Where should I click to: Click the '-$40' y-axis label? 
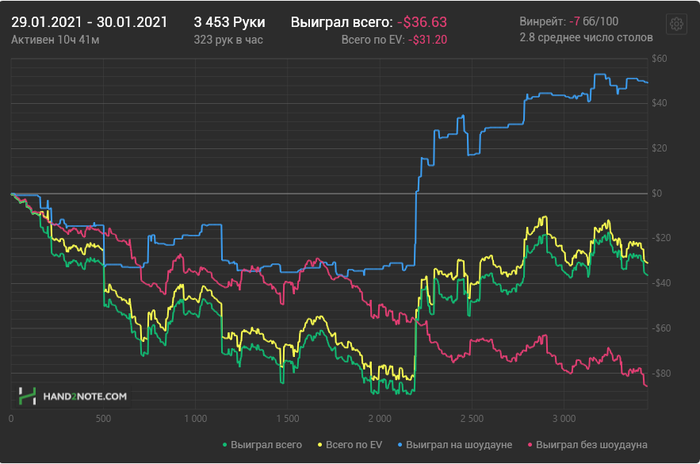point(661,283)
